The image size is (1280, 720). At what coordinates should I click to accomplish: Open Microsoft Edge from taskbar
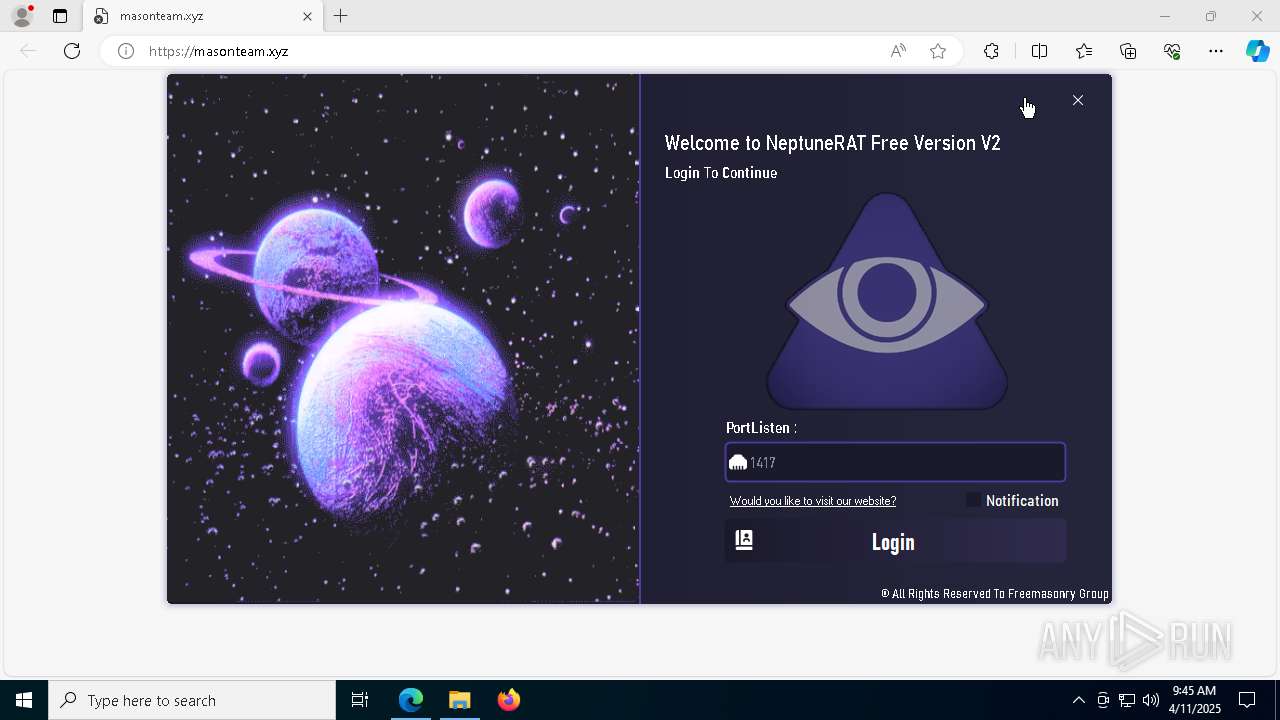(x=411, y=700)
